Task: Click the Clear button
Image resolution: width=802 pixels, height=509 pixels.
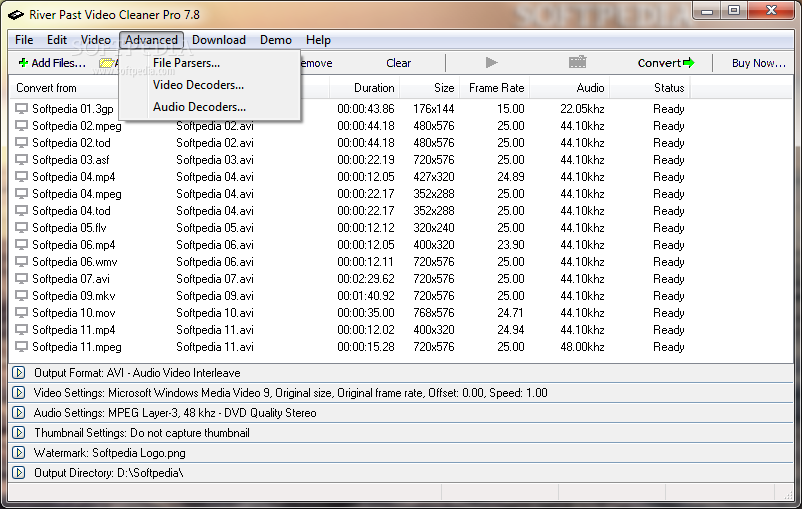Action: click(x=398, y=63)
